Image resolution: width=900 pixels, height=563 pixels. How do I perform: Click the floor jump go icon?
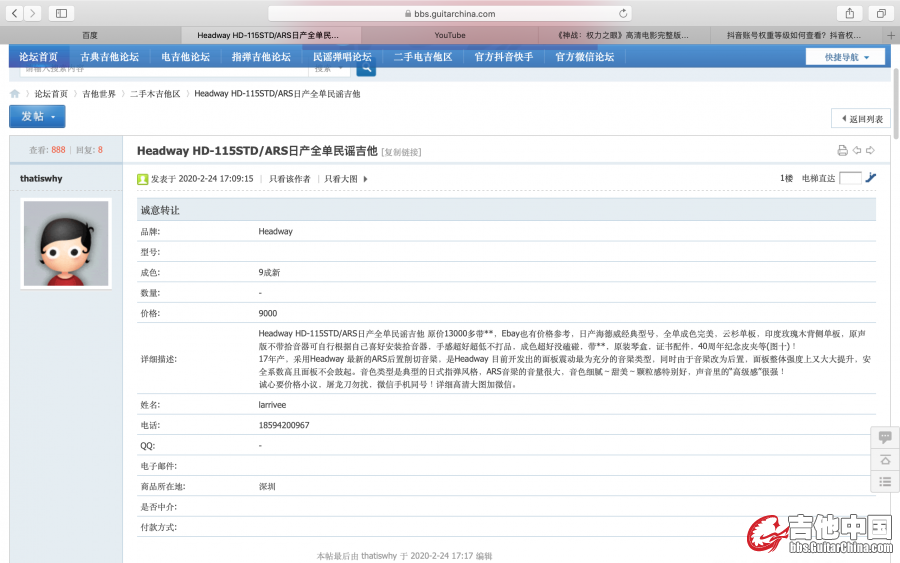click(x=871, y=178)
